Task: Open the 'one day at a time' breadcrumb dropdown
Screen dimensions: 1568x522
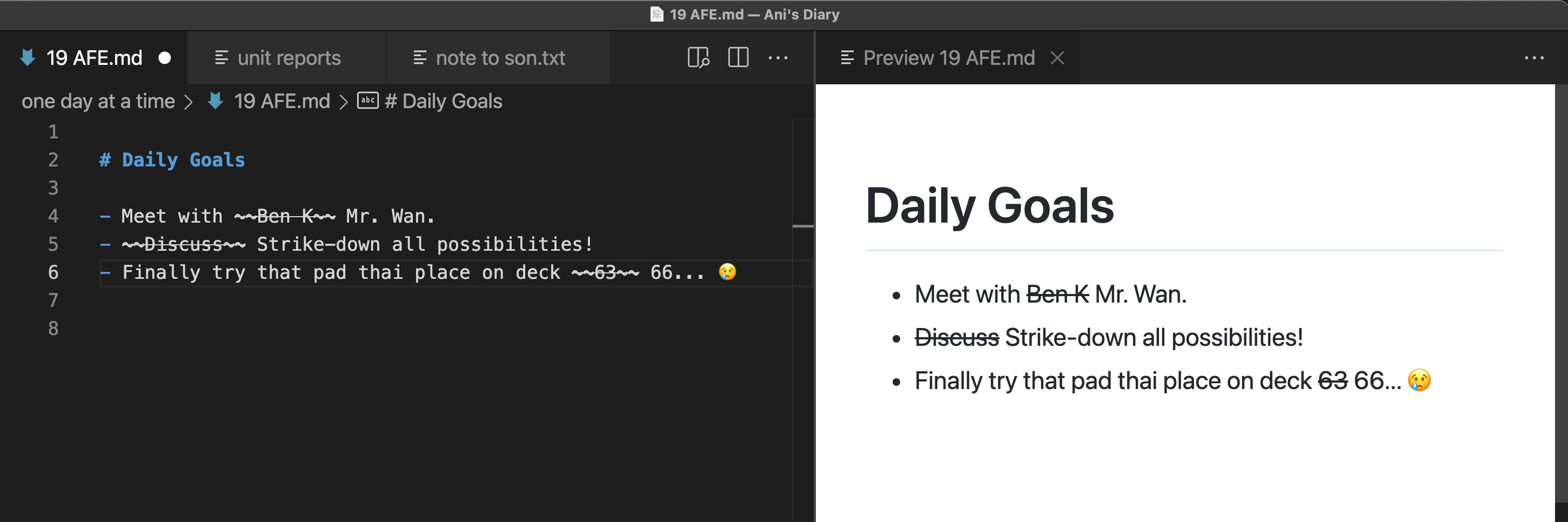Action: click(99, 101)
